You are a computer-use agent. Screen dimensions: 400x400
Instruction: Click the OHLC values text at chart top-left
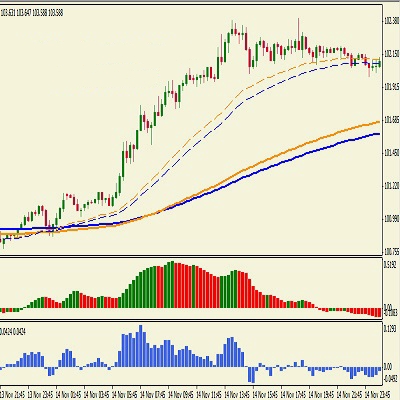tap(32, 13)
